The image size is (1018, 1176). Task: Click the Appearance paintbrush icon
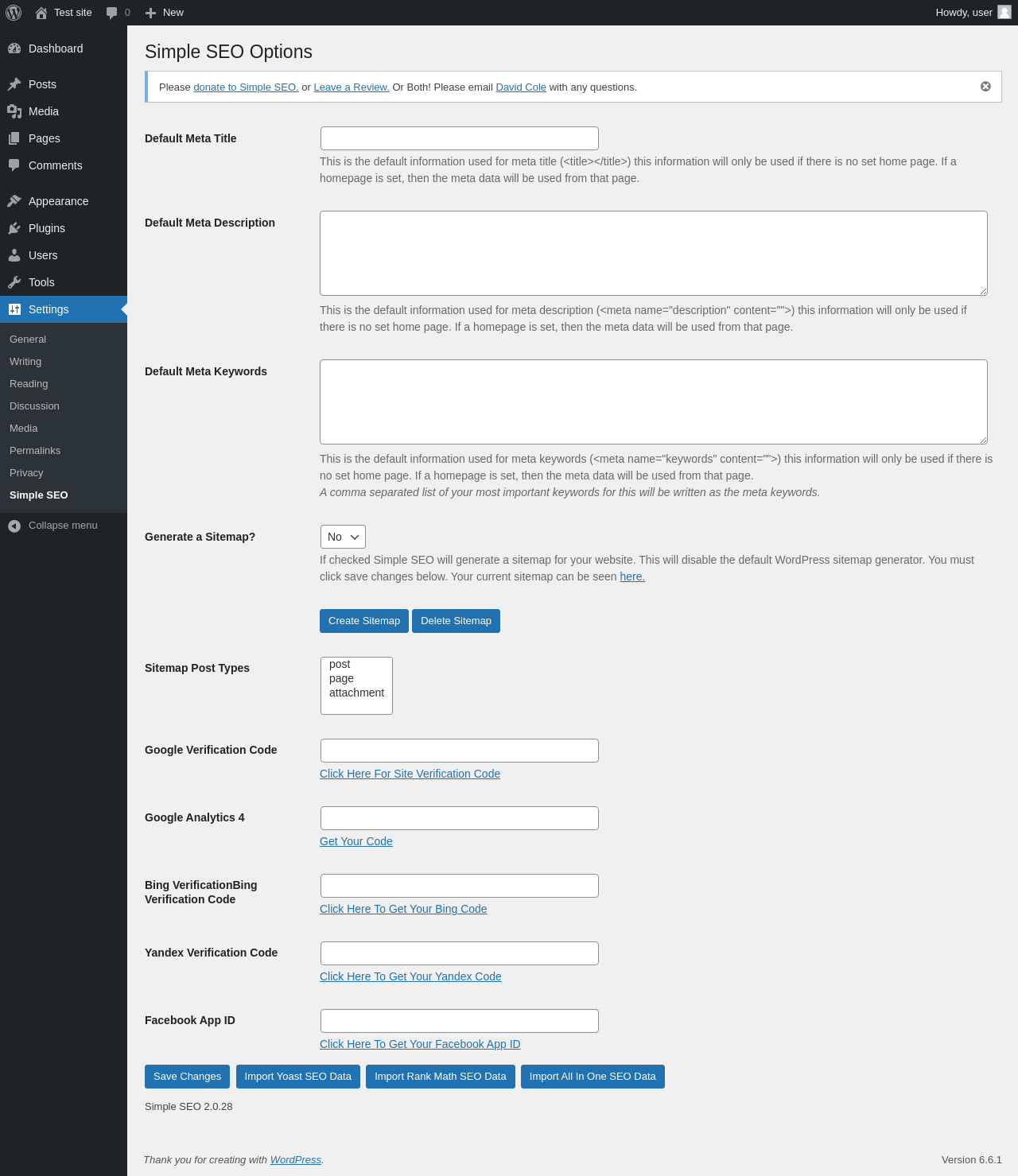(14, 201)
